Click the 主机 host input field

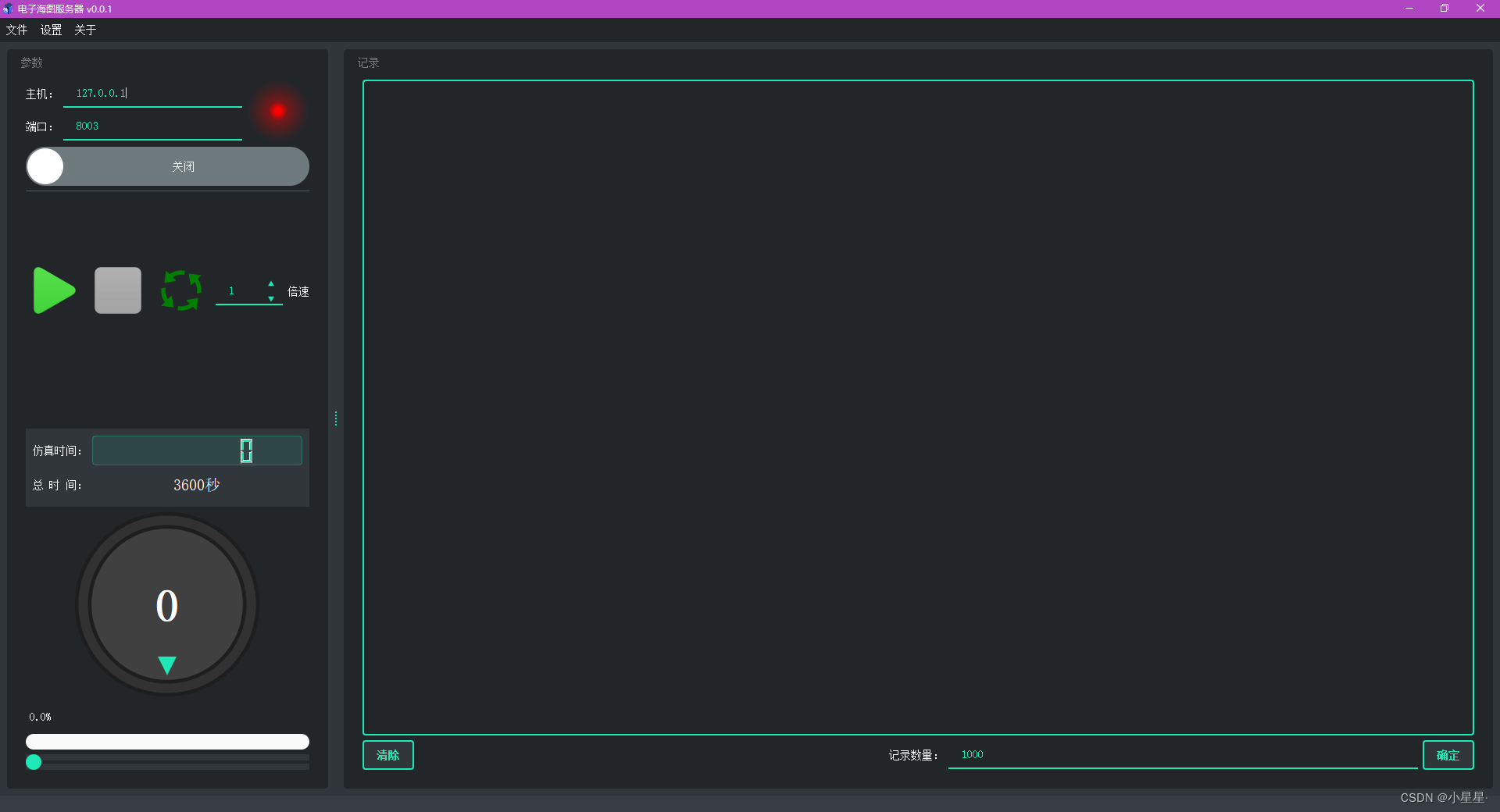(x=152, y=94)
